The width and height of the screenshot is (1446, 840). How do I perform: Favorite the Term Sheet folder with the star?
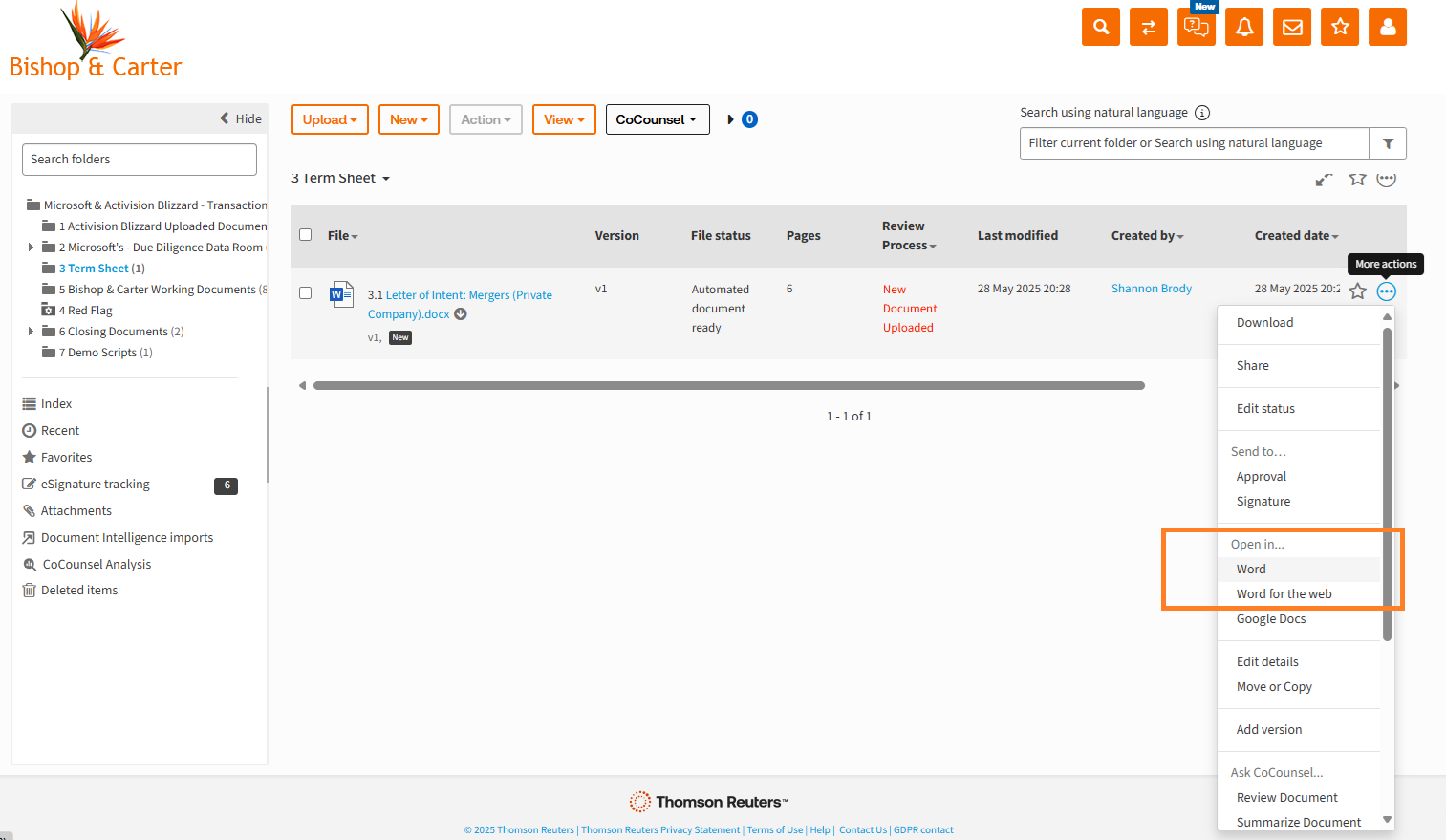tap(1357, 179)
